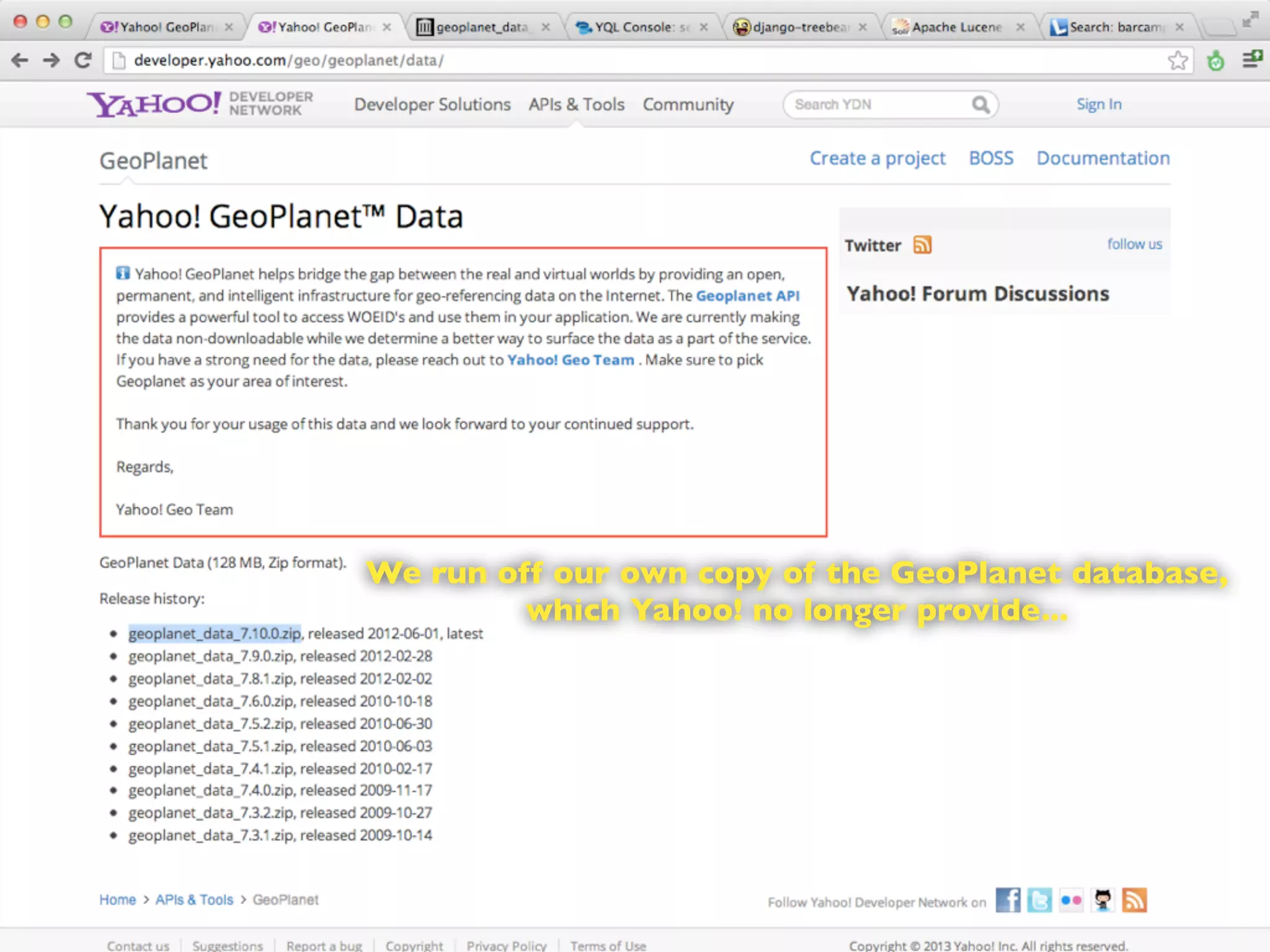This screenshot has width=1270, height=952.
Task: Click the address bar URL
Action: (289, 60)
